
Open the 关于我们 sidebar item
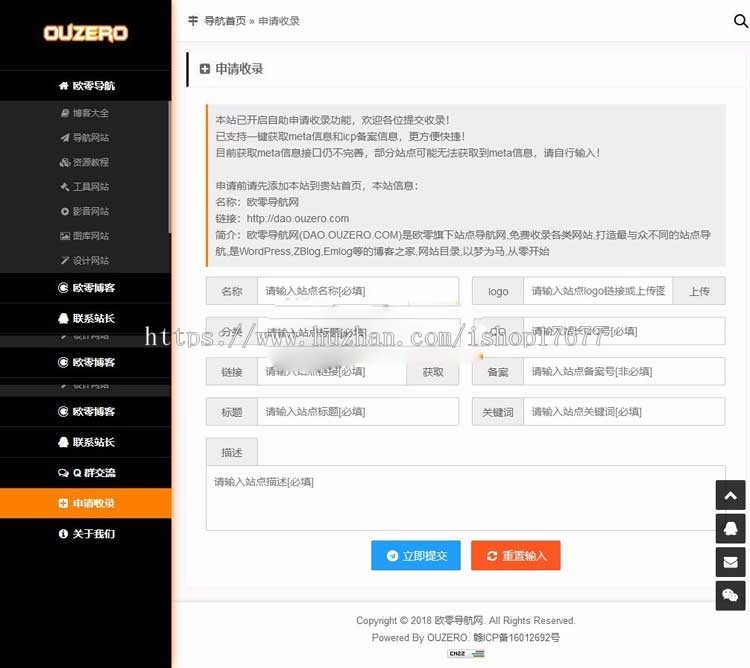pos(86,534)
